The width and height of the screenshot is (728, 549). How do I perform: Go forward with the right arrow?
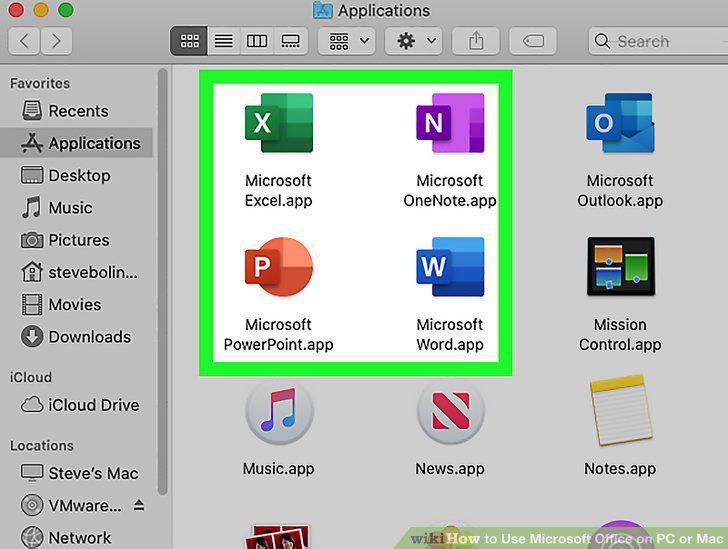56,41
